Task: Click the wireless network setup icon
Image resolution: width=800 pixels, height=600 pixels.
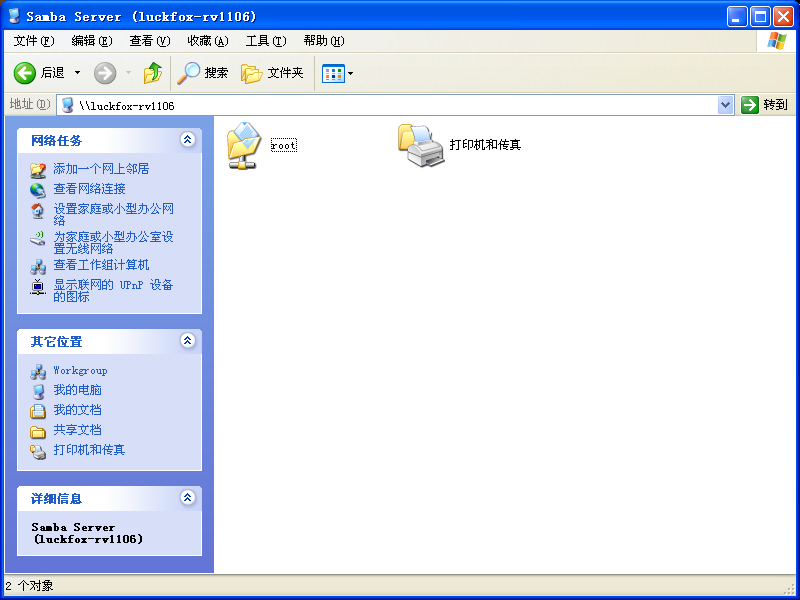Action: pos(38,238)
